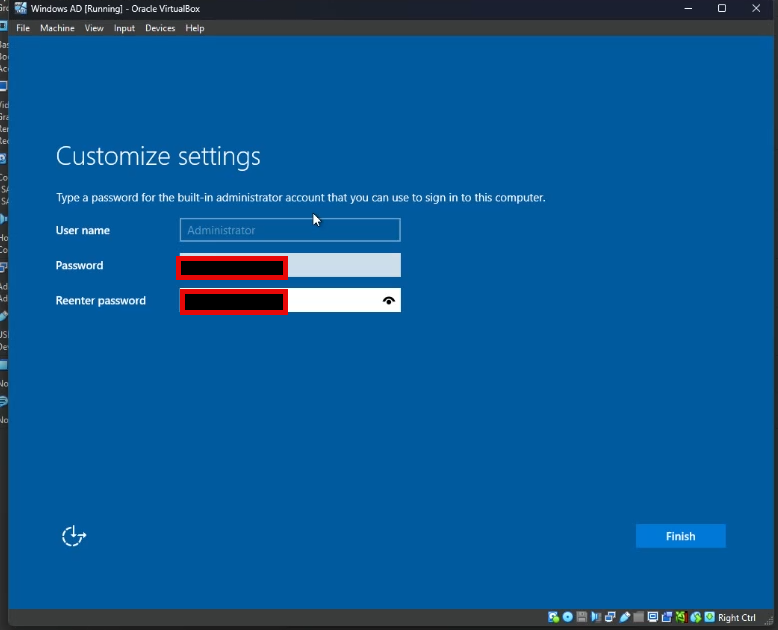Click the keyboard capture arrow icon
Image resolution: width=778 pixels, height=630 pixels.
(x=710, y=617)
